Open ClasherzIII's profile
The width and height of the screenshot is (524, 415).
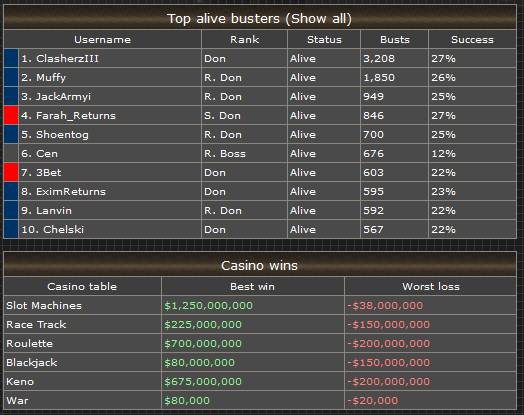68,58
